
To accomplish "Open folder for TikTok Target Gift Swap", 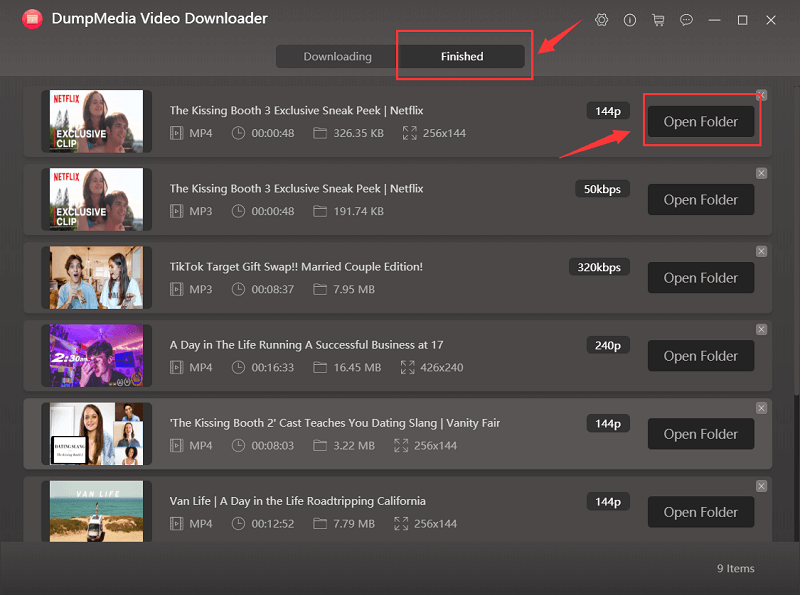I will 700,278.
